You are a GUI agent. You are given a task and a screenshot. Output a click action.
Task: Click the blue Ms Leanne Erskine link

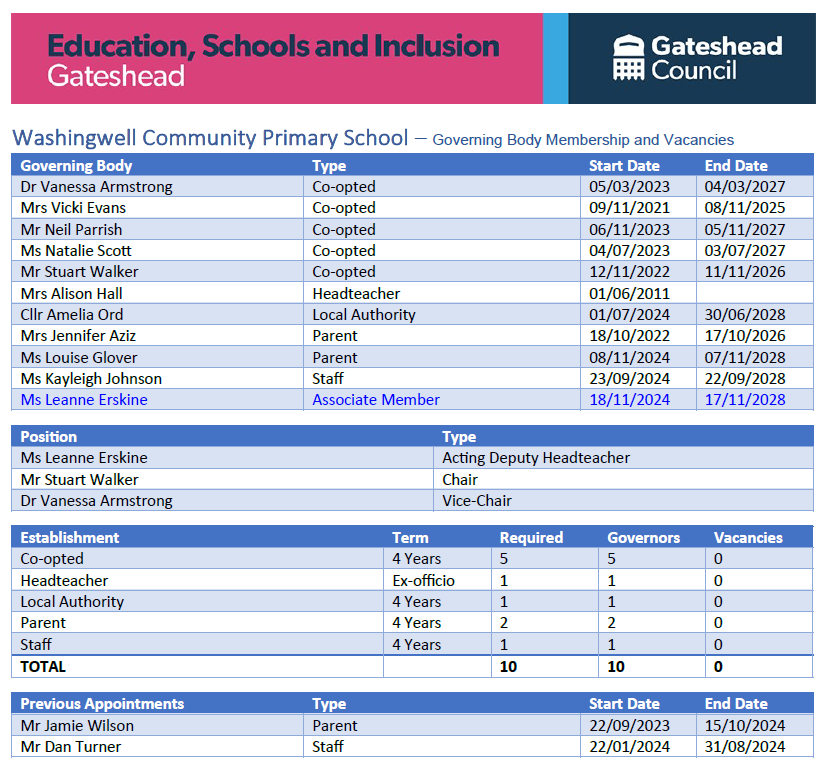(84, 400)
